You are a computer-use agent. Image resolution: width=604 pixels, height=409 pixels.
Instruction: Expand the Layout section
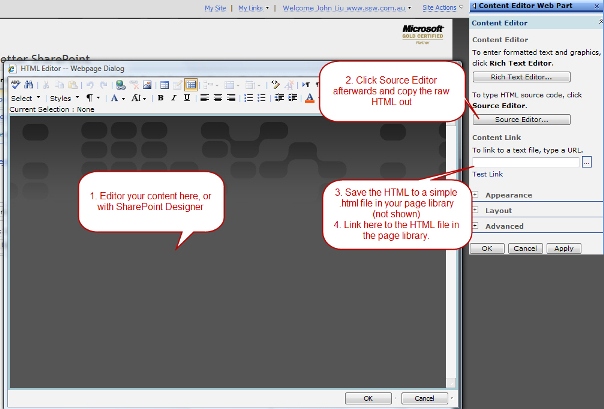(498, 211)
